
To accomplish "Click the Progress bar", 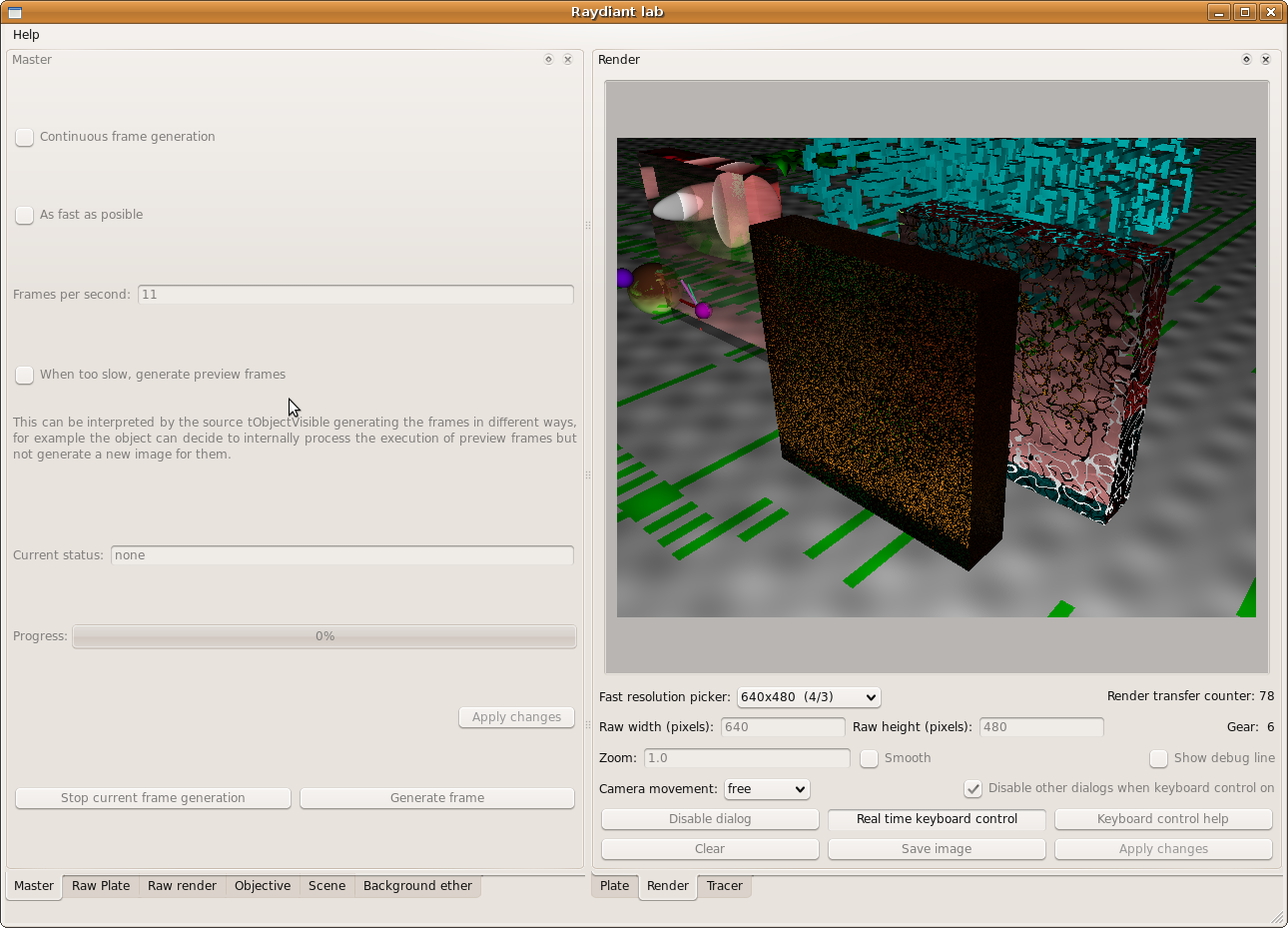I will (324, 636).
